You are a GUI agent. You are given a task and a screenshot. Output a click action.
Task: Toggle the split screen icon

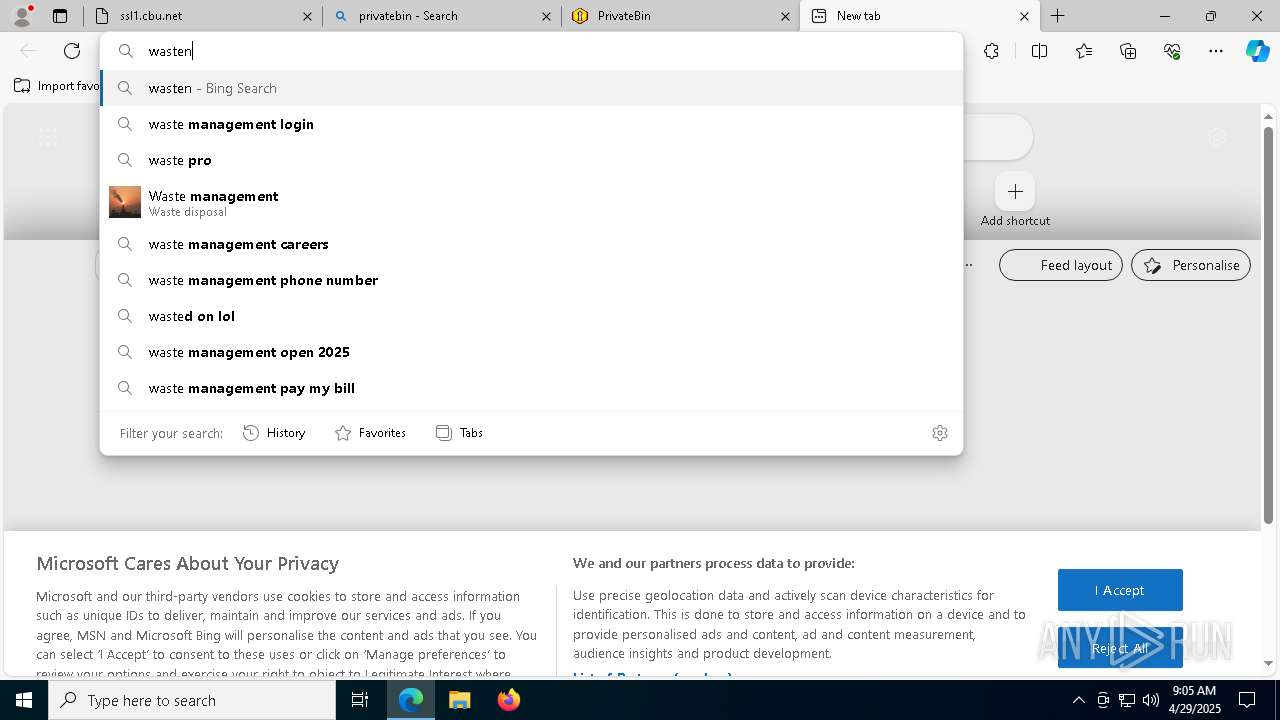pyautogui.click(x=1039, y=51)
